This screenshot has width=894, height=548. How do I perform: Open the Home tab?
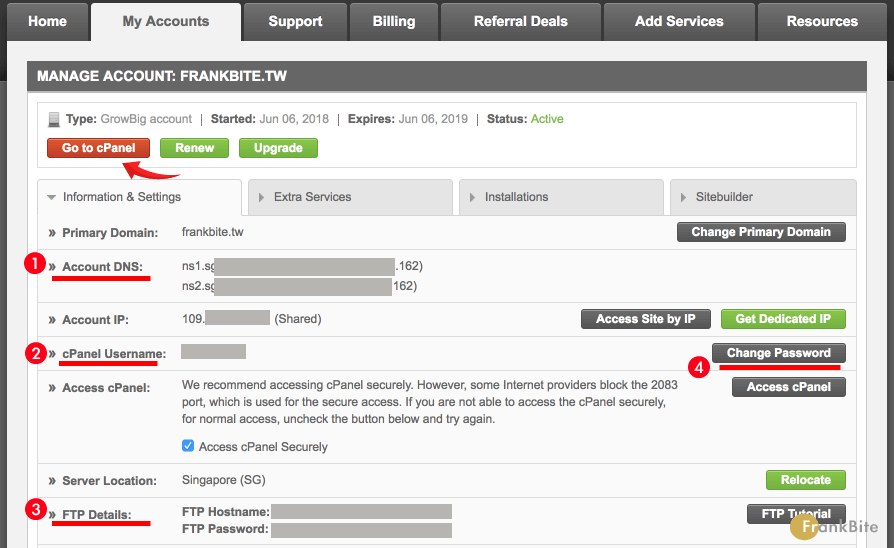tap(47, 22)
